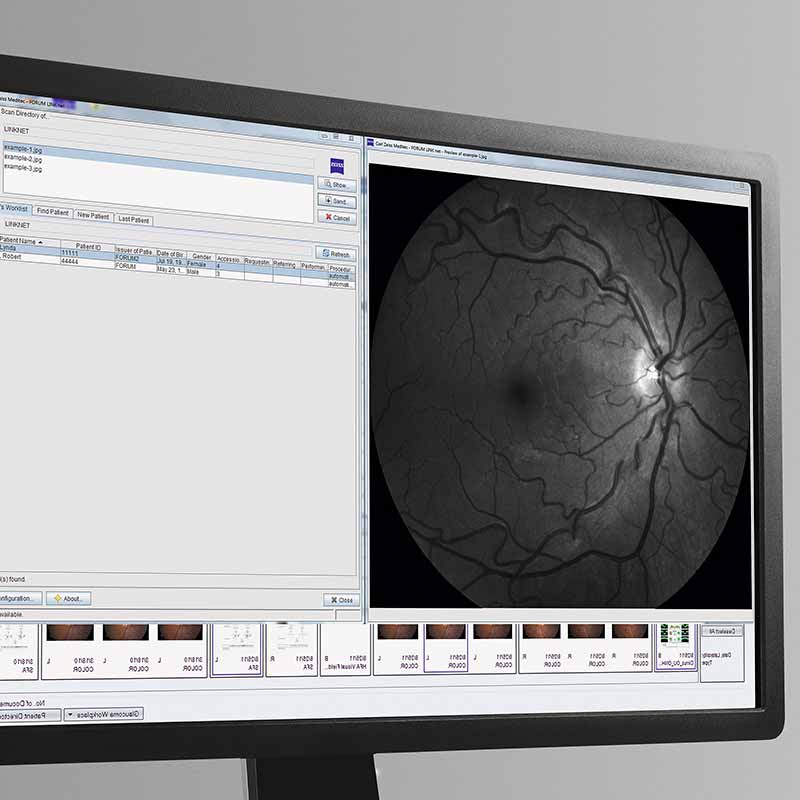This screenshot has width=800, height=800.
Task: Select the SFA thumbnail marked R
Action: click(292, 650)
